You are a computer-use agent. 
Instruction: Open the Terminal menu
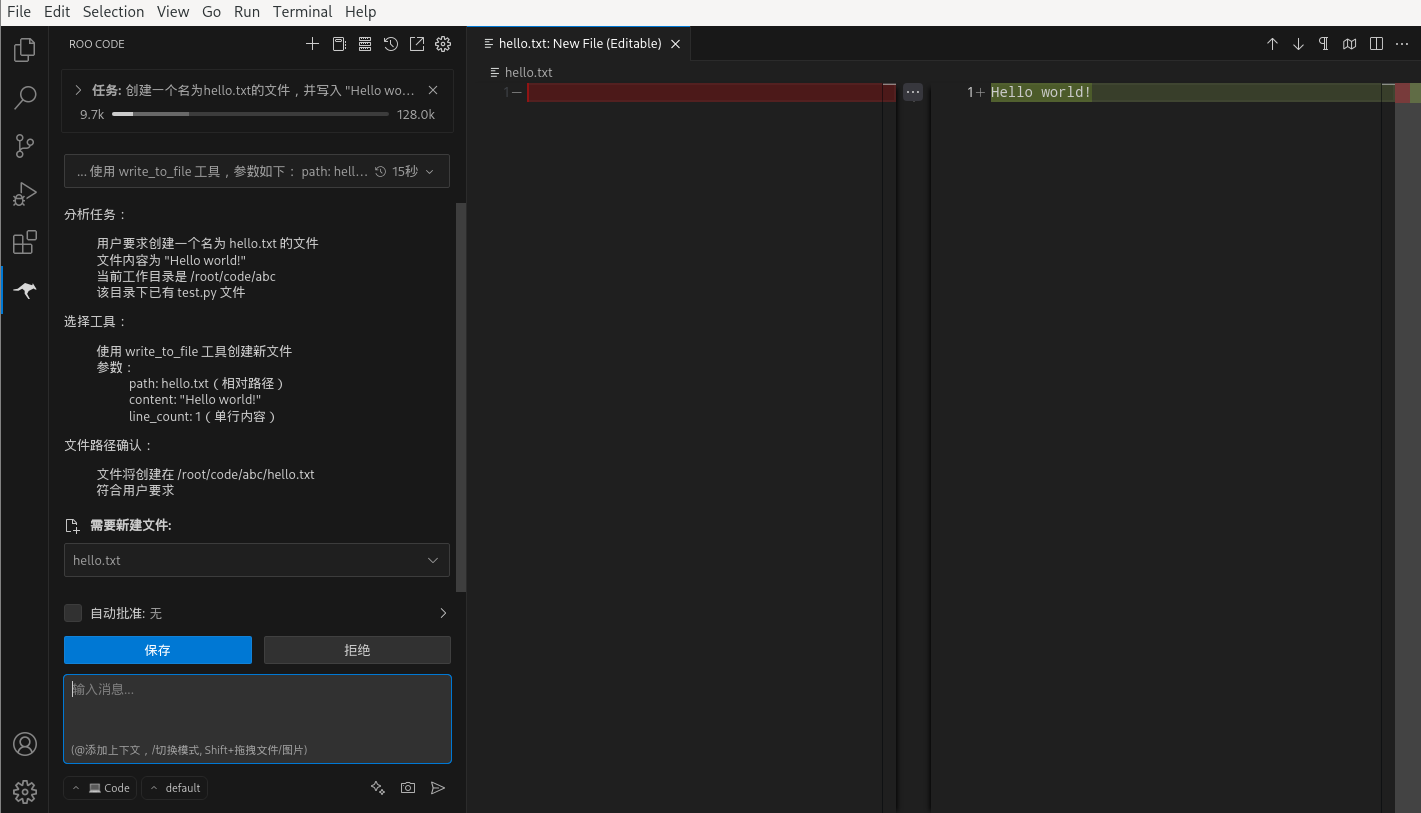pos(302,12)
